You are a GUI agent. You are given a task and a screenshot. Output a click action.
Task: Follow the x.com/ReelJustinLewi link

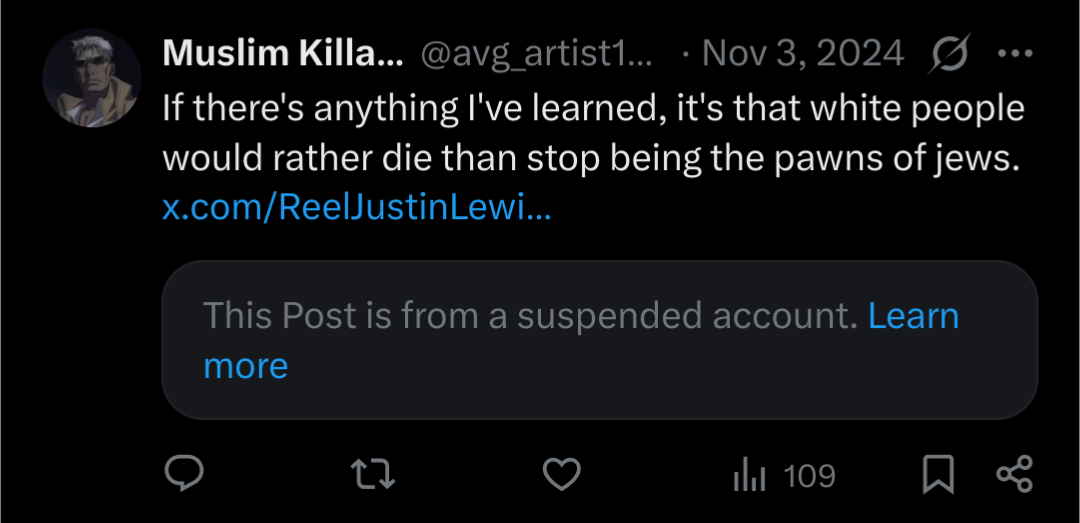click(x=356, y=209)
